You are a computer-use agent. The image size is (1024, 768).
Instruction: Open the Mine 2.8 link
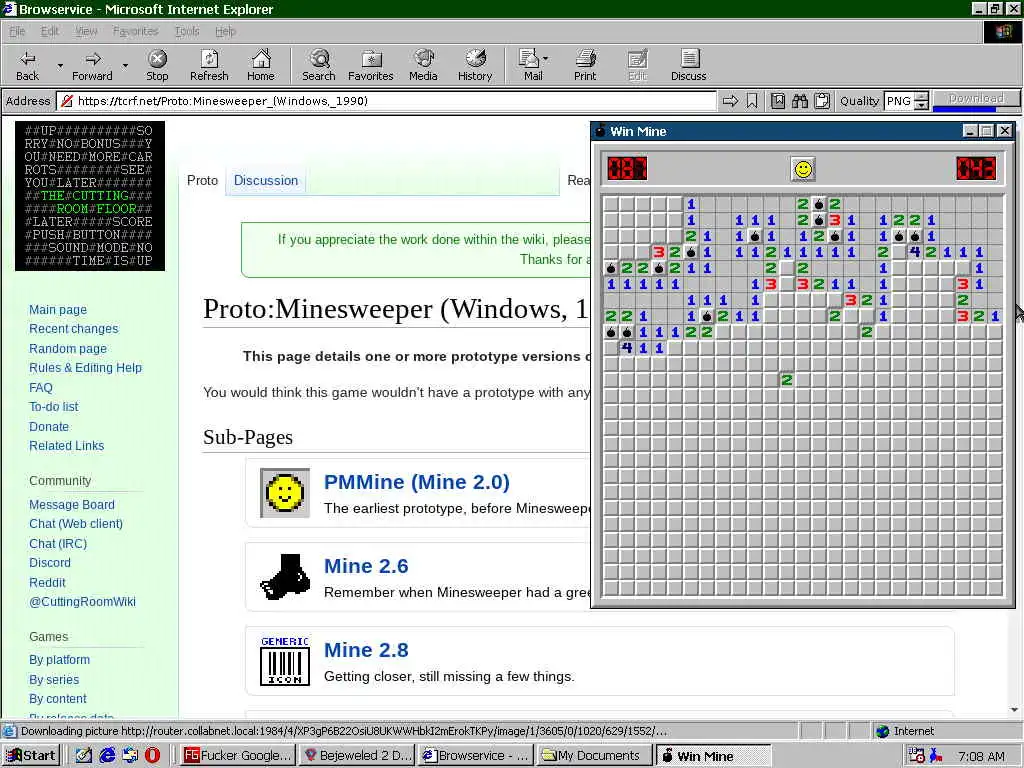point(366,650)
